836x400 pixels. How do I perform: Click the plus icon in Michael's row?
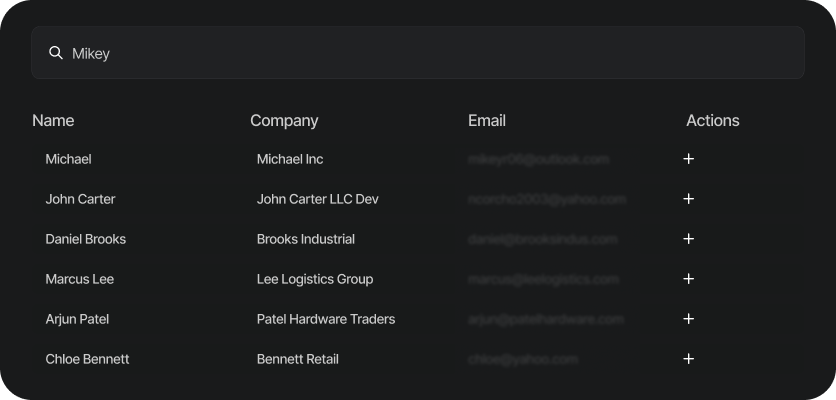(x=688, y=159)
